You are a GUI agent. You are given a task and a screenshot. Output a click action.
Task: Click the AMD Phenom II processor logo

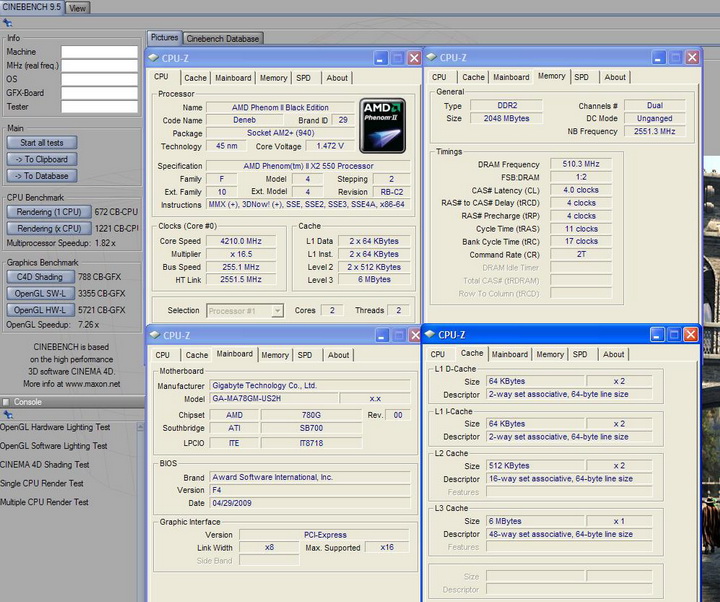[382, 124]
